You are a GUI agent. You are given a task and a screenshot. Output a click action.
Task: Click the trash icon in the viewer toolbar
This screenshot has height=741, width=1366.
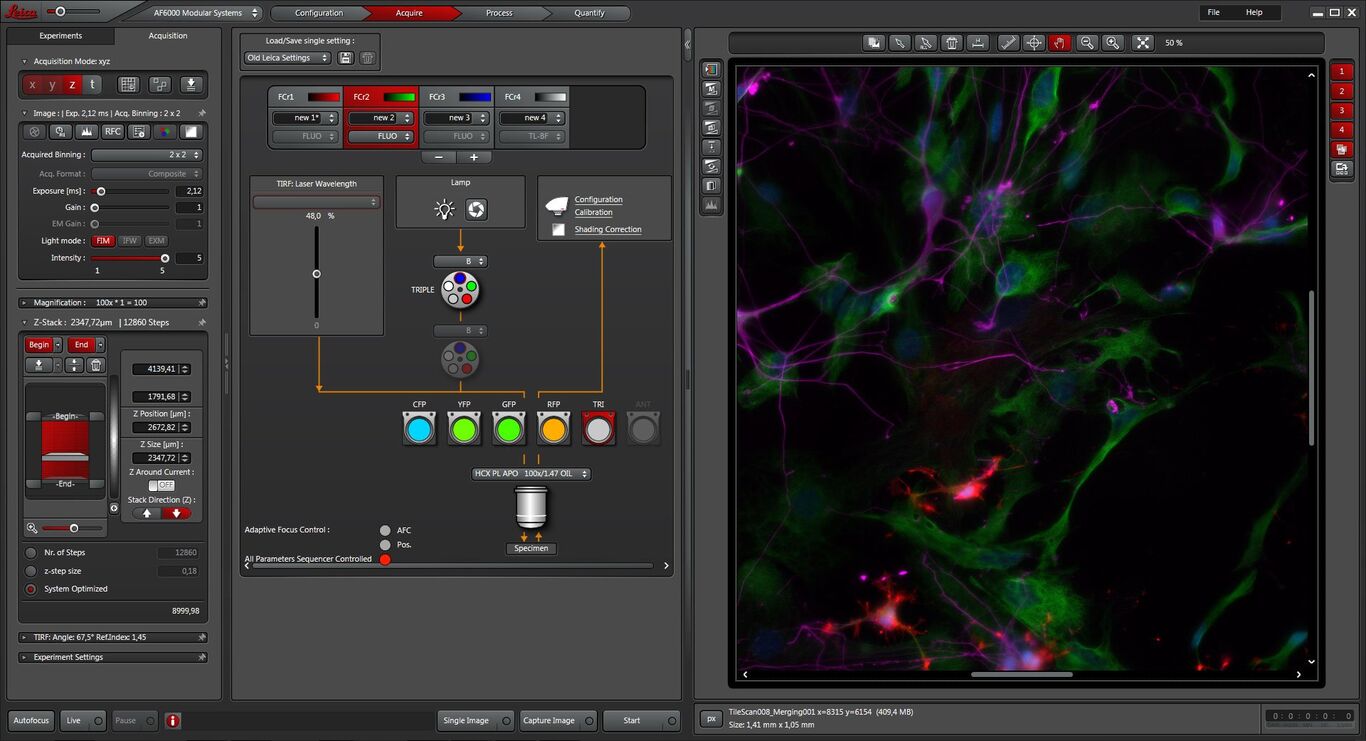click(x=950, y=43)
